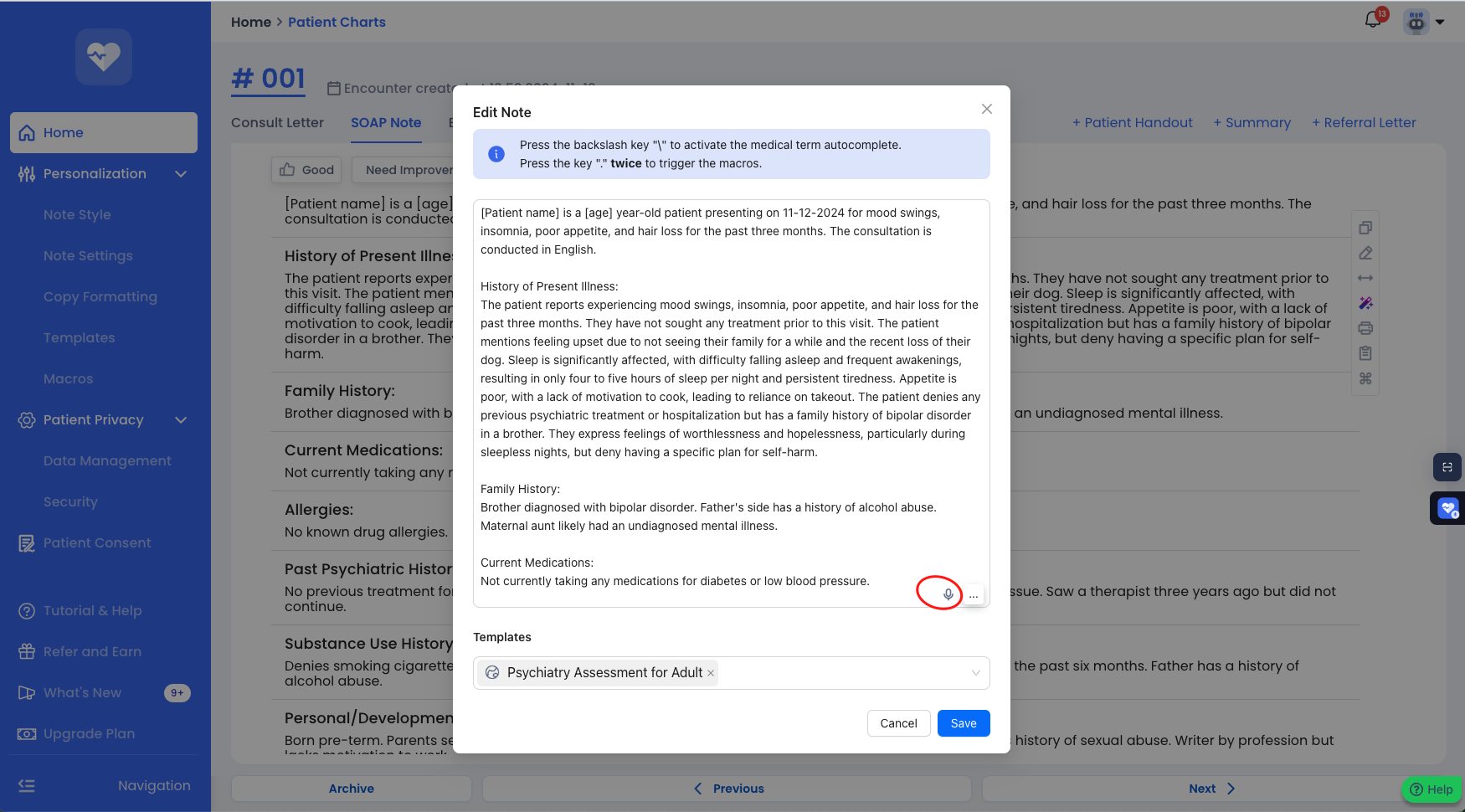Switch to SOAP Note tab

click(386, 123)
